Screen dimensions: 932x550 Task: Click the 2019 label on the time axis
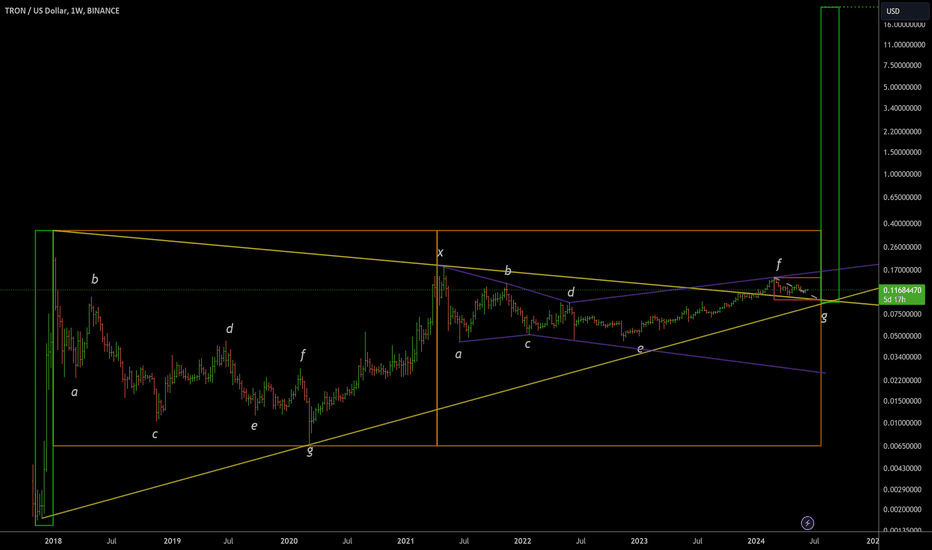[x=172, y=541]
